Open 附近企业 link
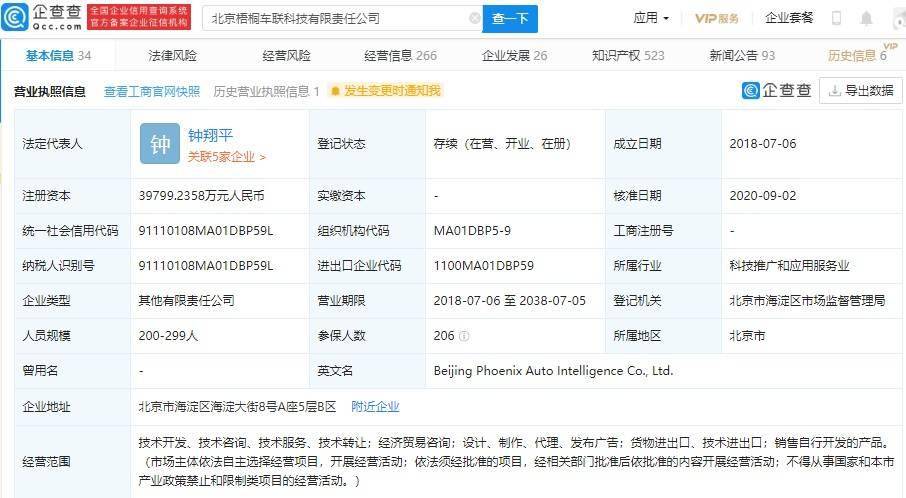The height and width of the screenshot is (498, 906). tap(375, 407)
